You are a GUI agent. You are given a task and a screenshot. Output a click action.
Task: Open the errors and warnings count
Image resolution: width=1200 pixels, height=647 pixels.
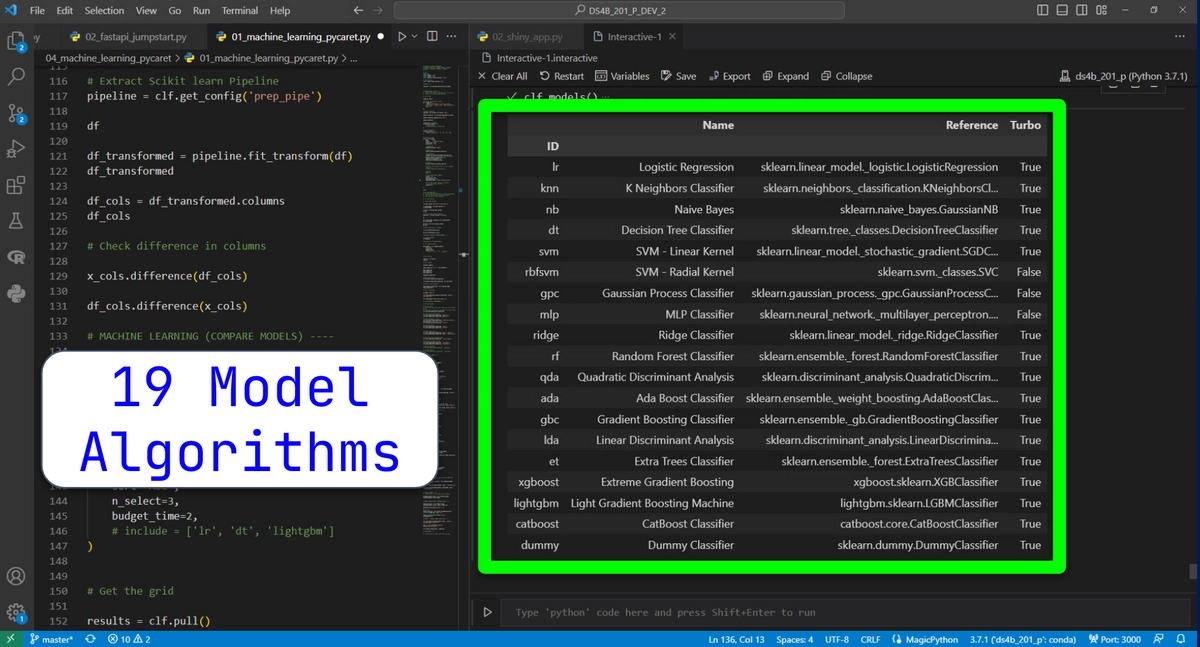(x=129, y=639)
